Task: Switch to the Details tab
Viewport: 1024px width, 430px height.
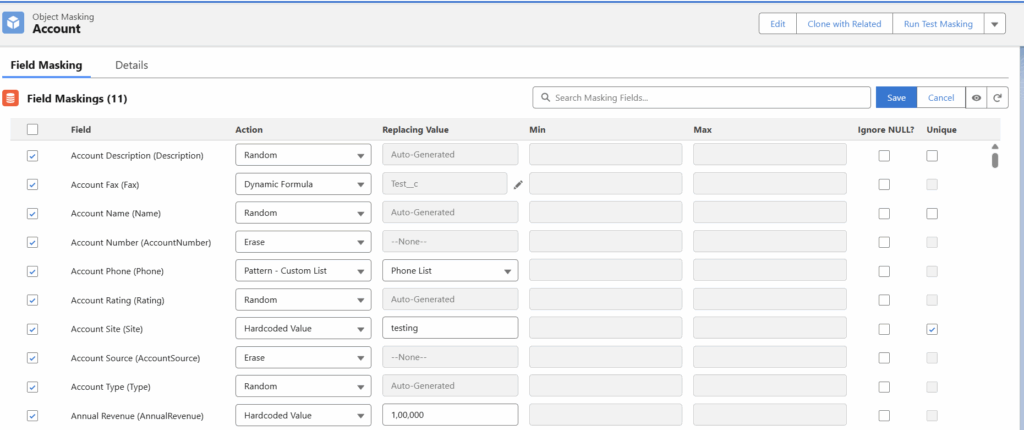Action: tap(131, 65)
